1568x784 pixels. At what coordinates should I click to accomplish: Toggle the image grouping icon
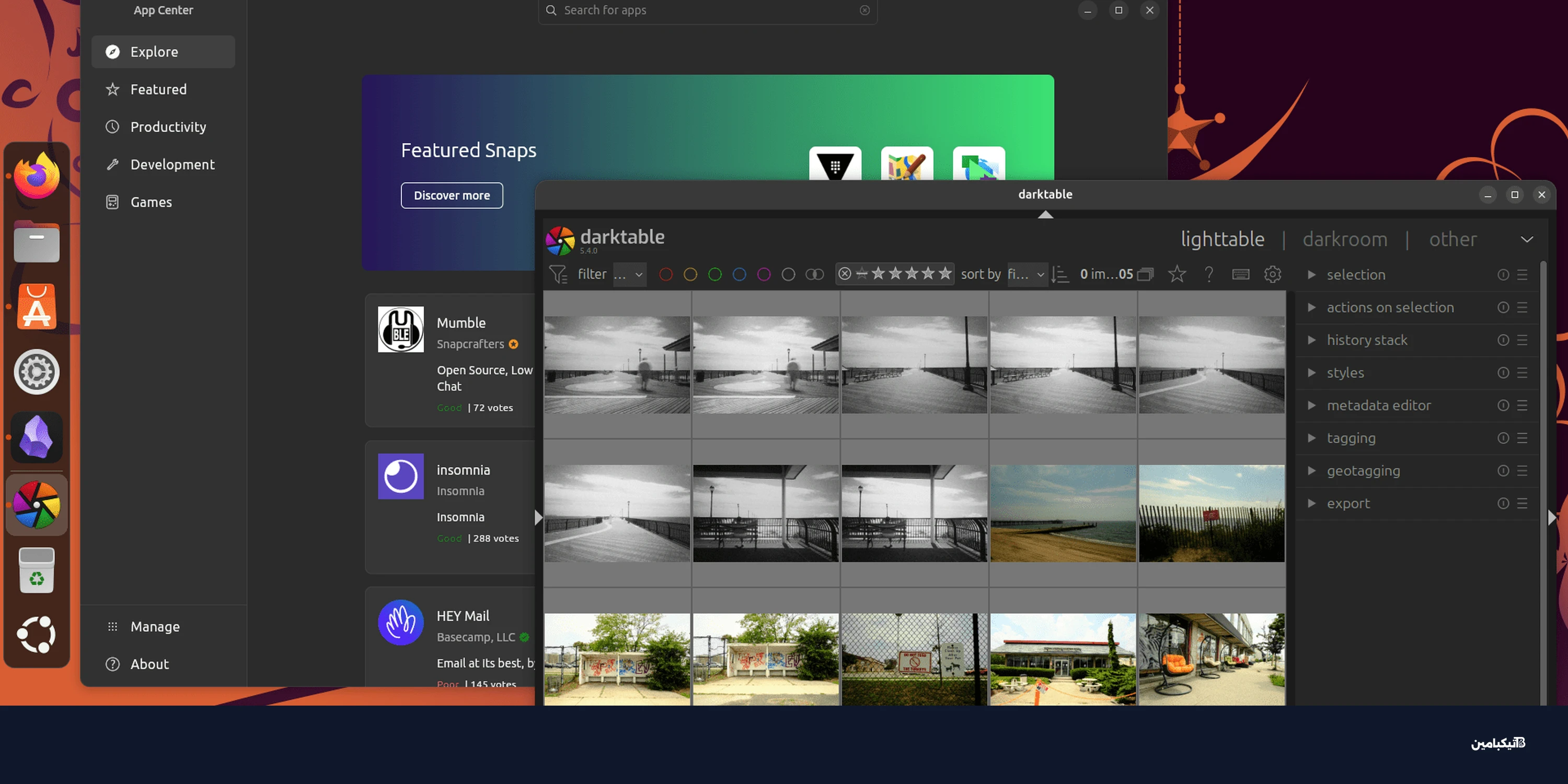click(1145, 274)
